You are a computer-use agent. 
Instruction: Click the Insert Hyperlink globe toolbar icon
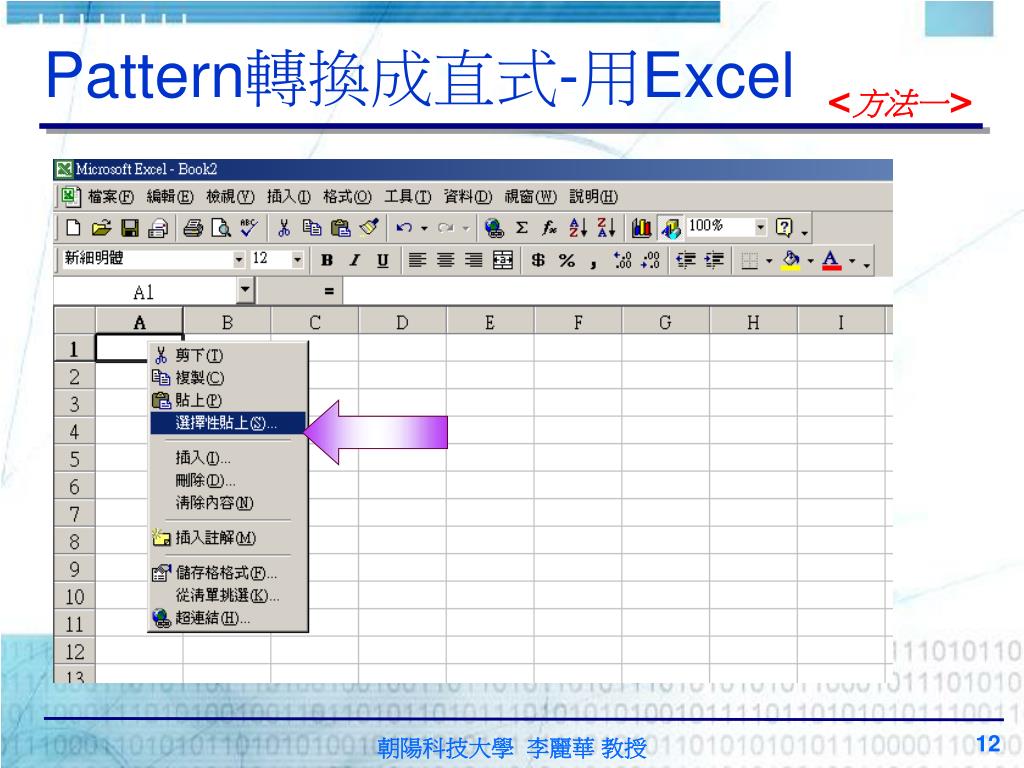pyautogui.click(x=494, y=227)
